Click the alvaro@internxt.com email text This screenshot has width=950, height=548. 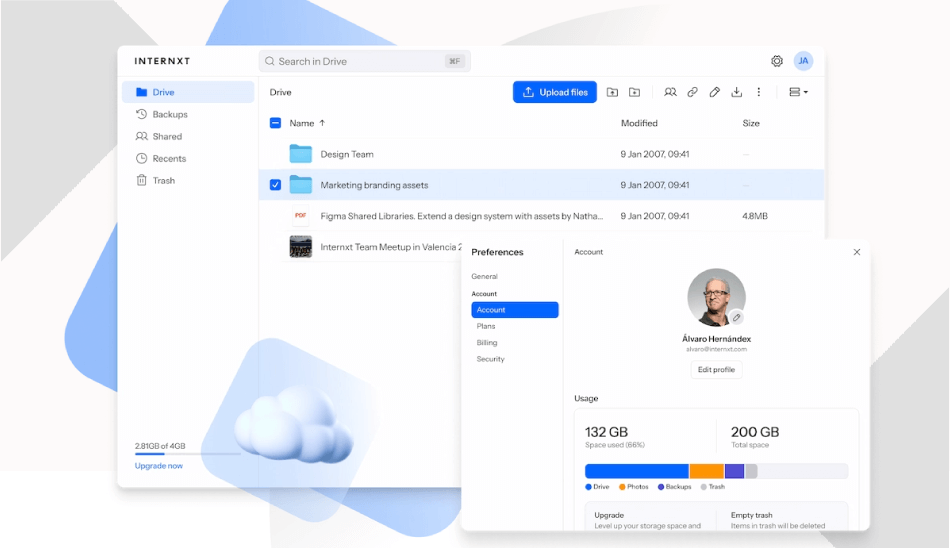[716, 349]
